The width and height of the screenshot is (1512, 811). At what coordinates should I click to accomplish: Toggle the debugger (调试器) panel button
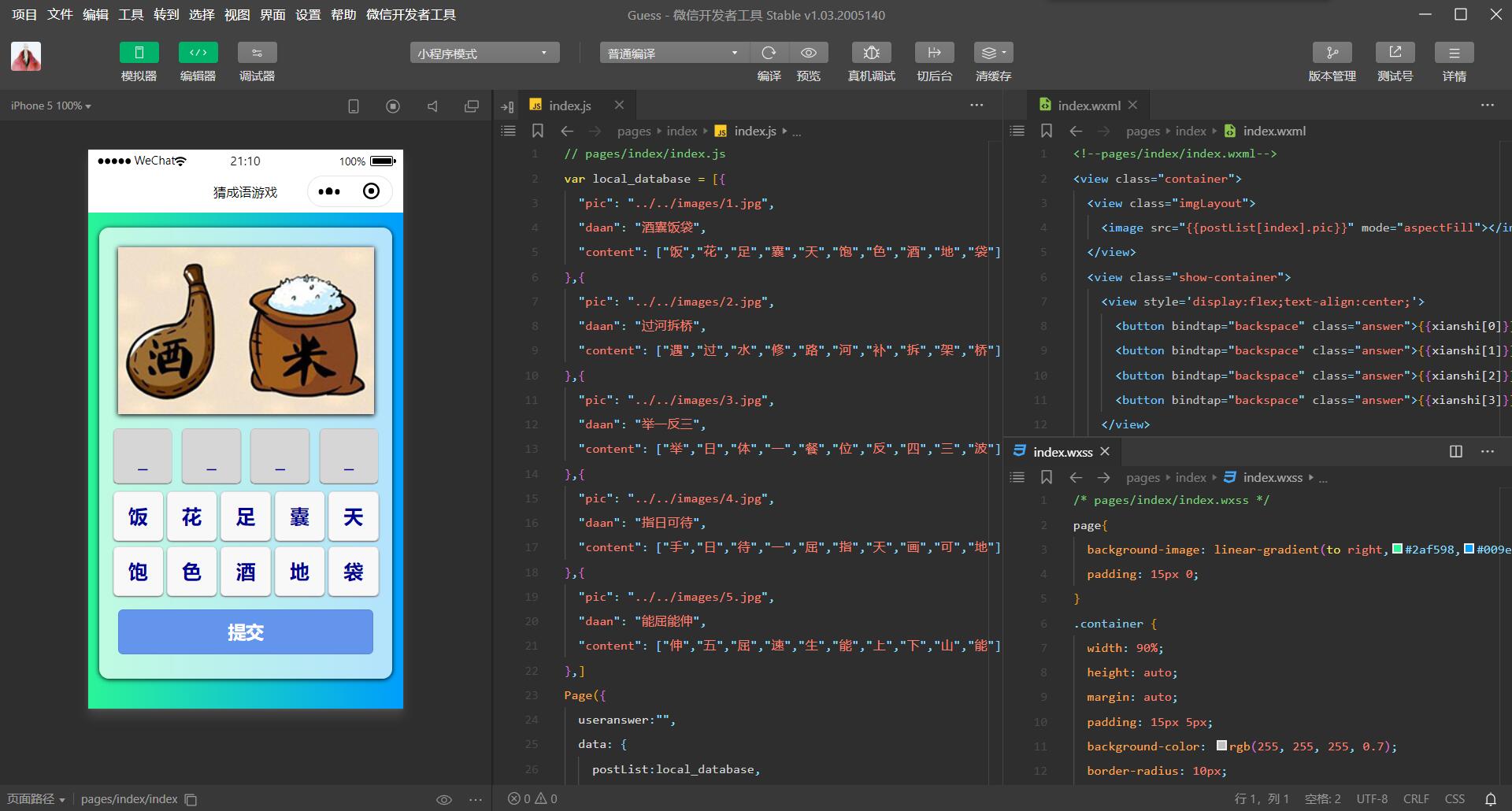(257, 53)
